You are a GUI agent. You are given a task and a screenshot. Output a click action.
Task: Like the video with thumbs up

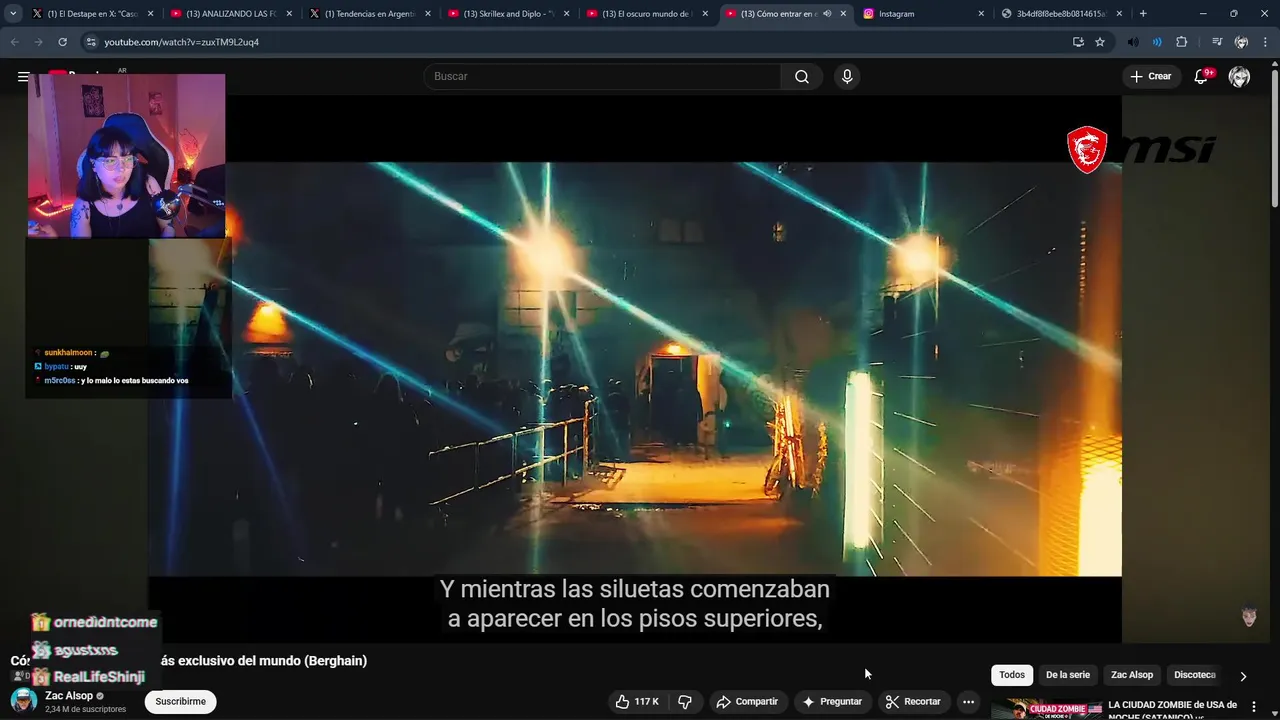637,702
